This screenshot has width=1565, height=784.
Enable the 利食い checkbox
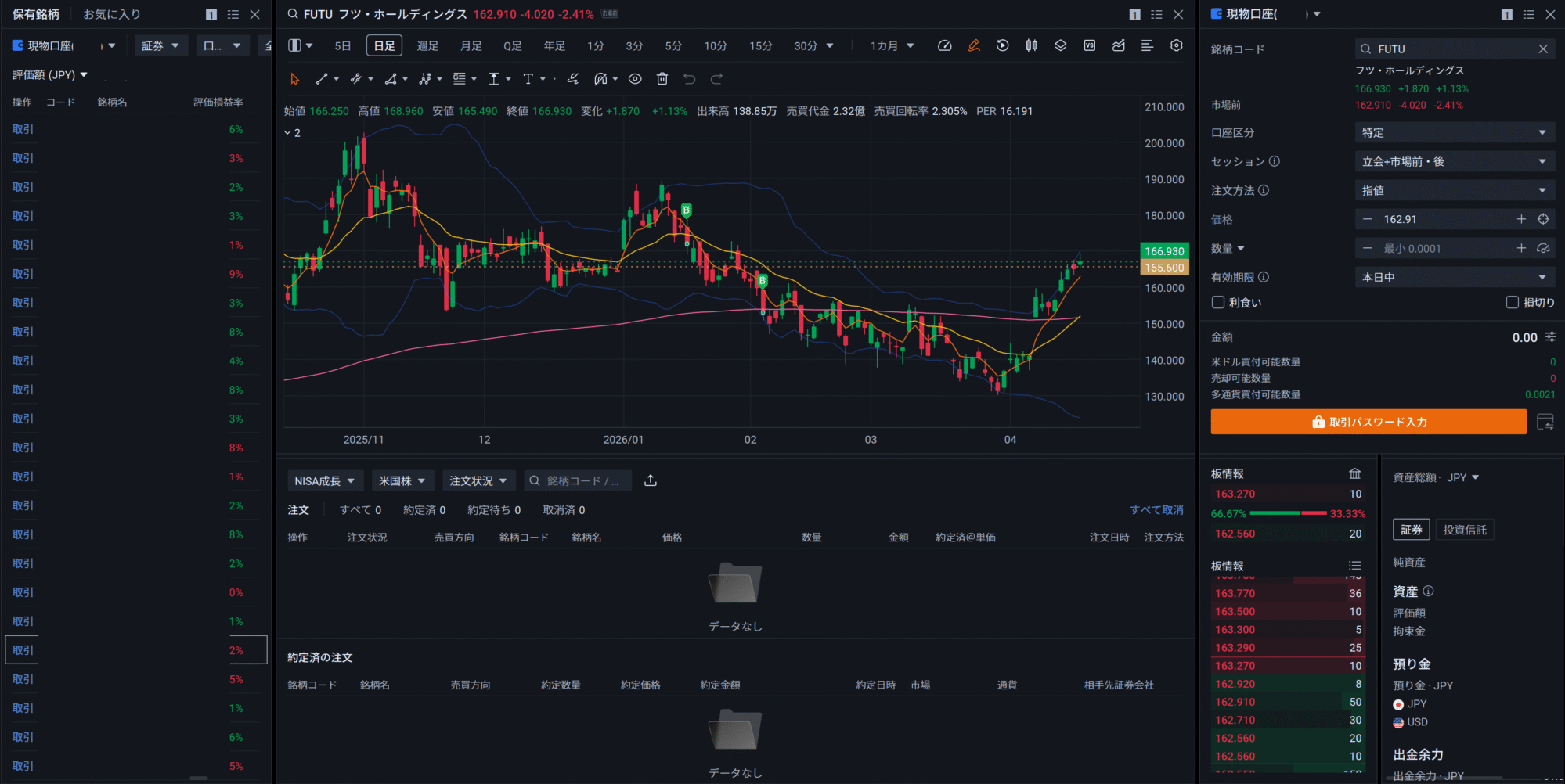click(1217, 302)
